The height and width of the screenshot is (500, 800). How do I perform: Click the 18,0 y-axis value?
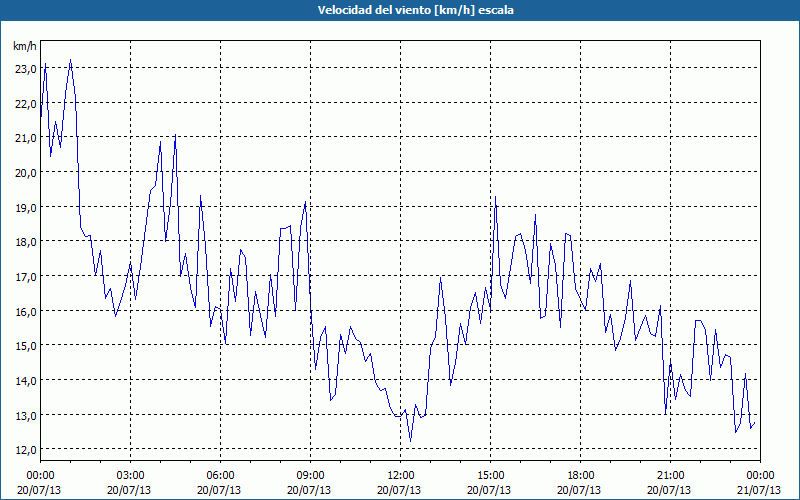[26, 242]
